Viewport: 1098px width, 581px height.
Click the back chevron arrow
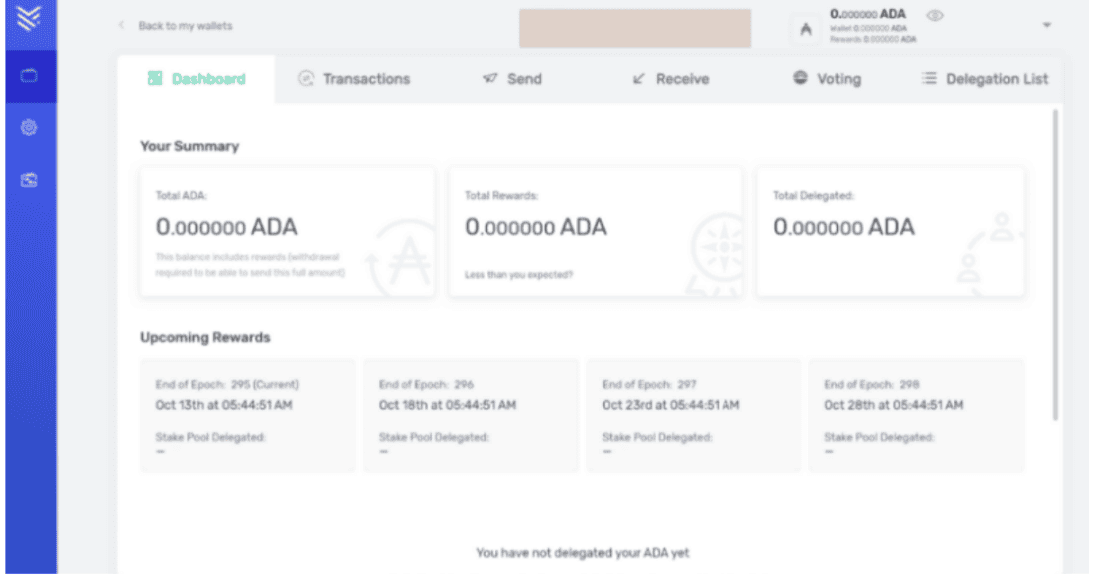[x=121, y=25]
